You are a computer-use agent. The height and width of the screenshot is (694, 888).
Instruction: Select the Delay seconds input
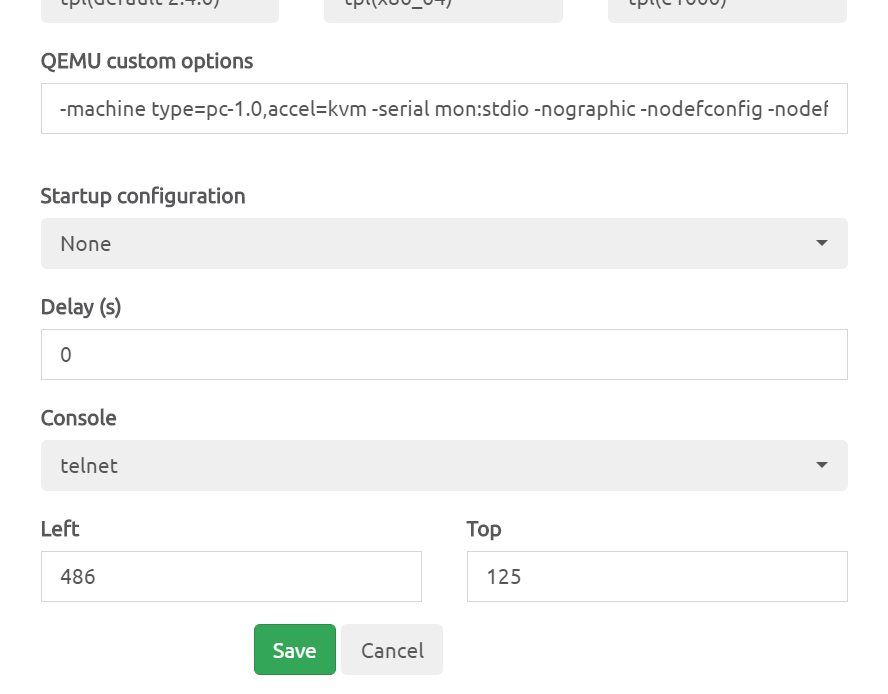tap(443, 354)
